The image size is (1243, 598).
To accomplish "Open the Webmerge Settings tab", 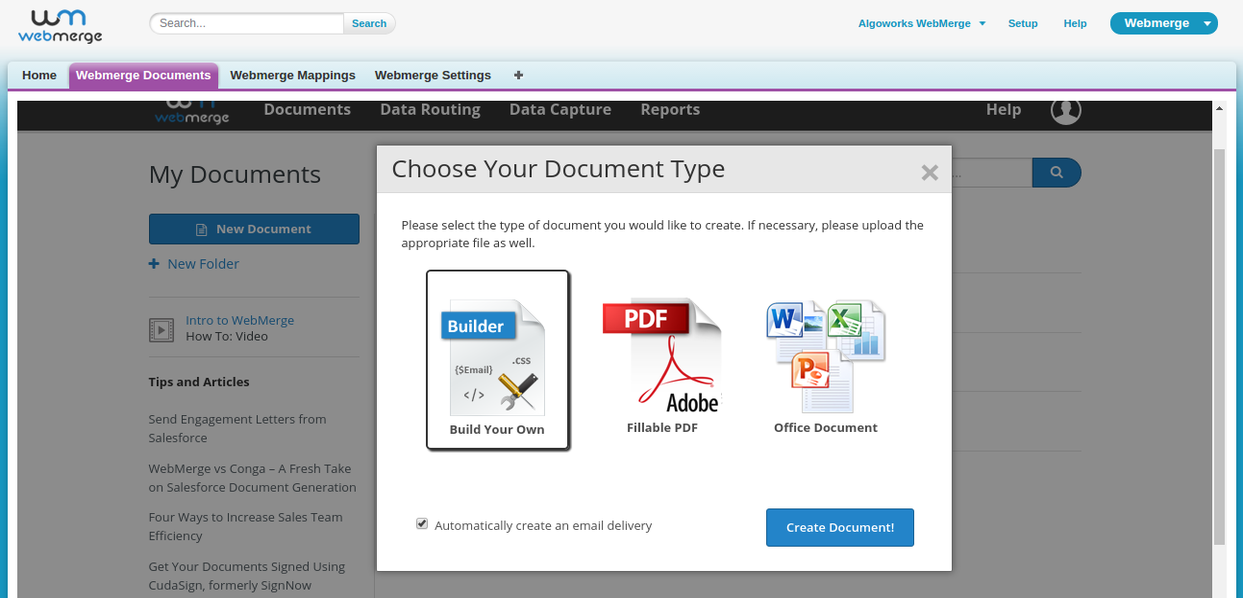I will point(432,75).
